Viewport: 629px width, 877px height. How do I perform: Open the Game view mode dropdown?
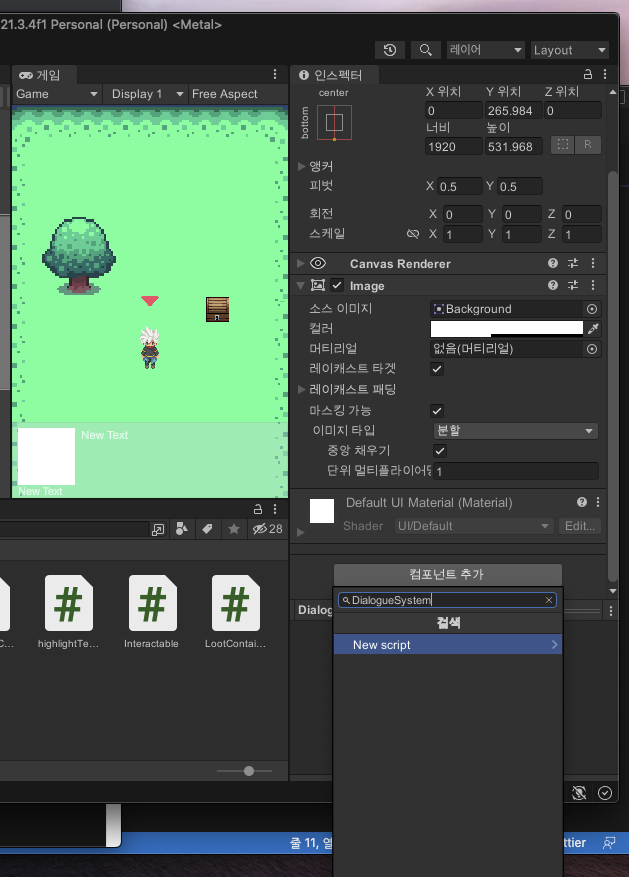pyautogui.click(x=56, y=94)
